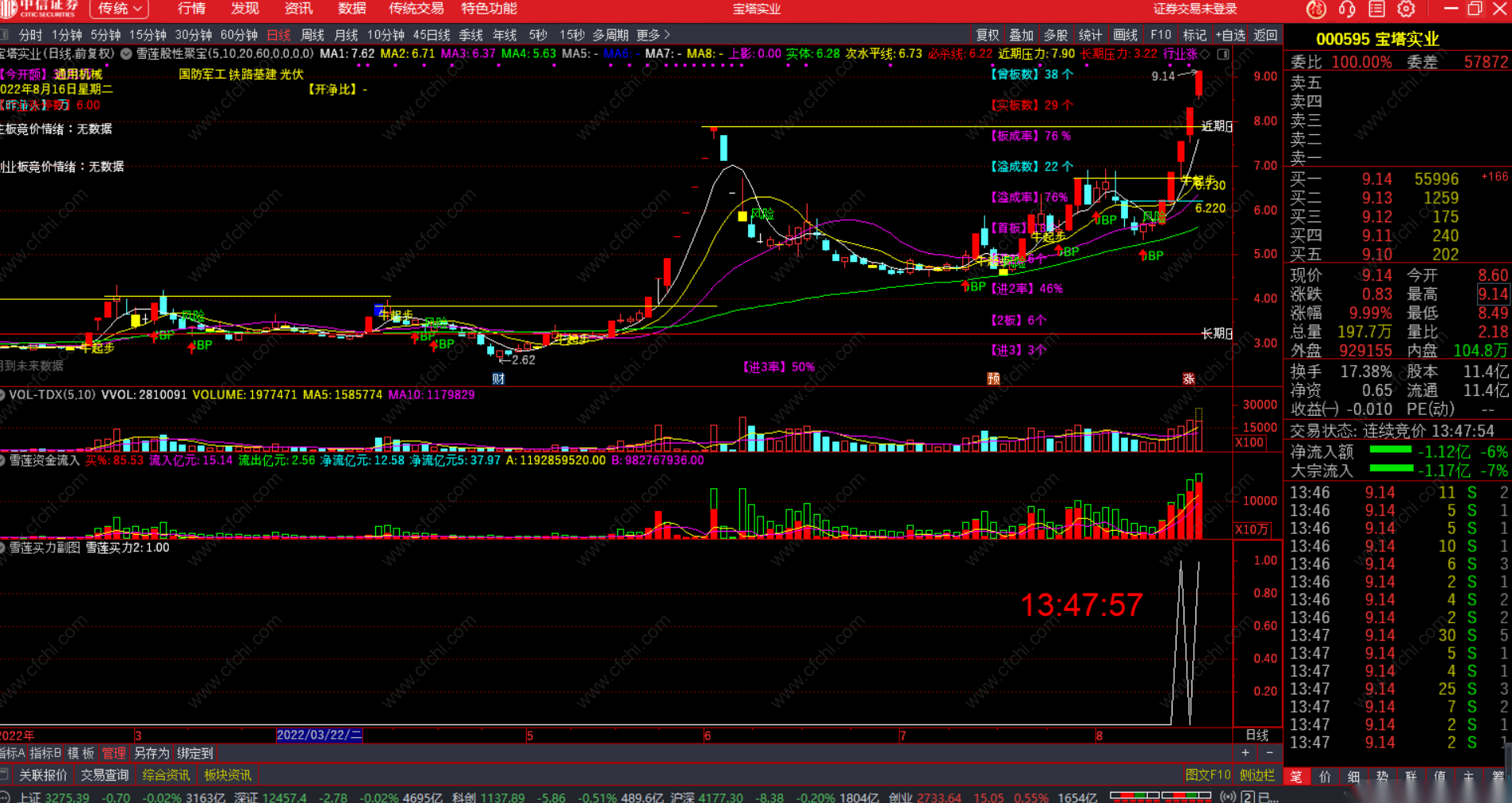
Task: Click the CITIC Securities logo
Action: (x=40, y=9)
